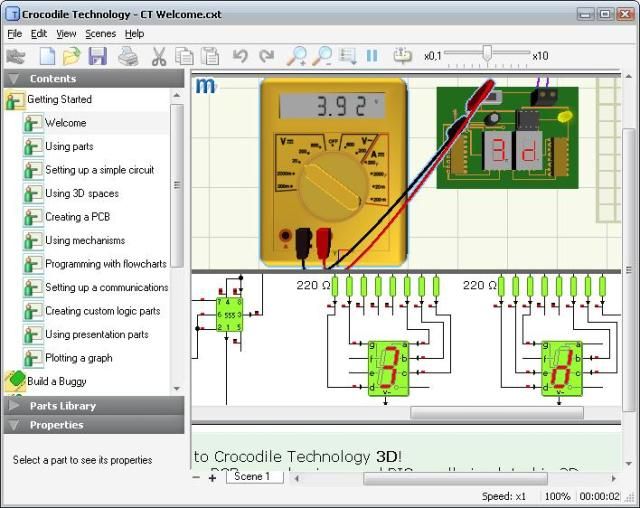Click the 00:00:02 elapsed time
This screenshot has width=640, height=508.
599,497
